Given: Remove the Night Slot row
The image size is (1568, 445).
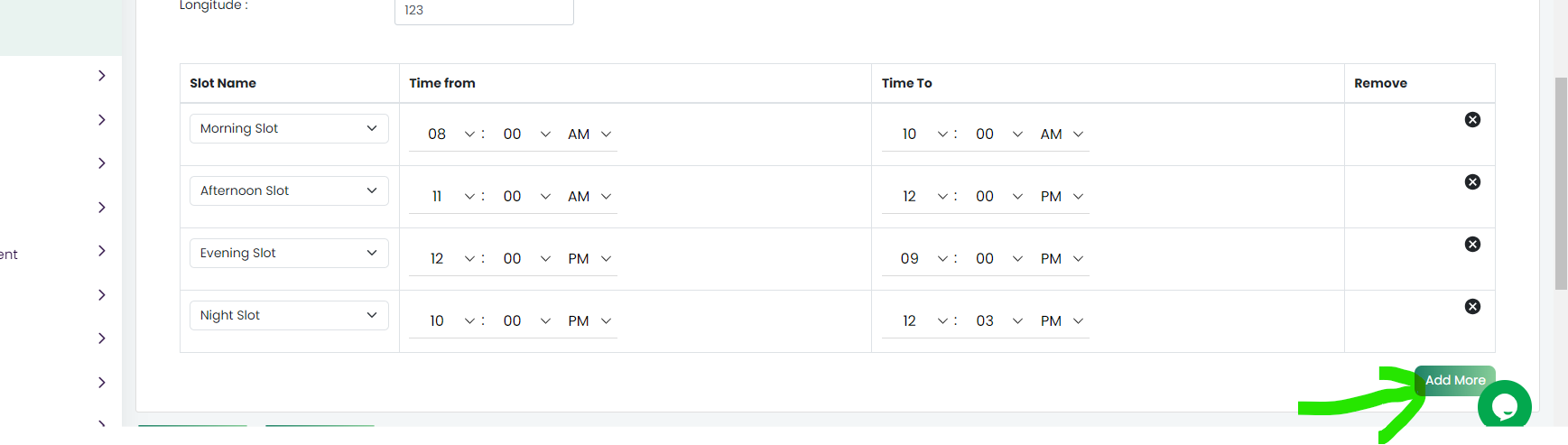Looking at the screenshot, I should pos(1472,307).
